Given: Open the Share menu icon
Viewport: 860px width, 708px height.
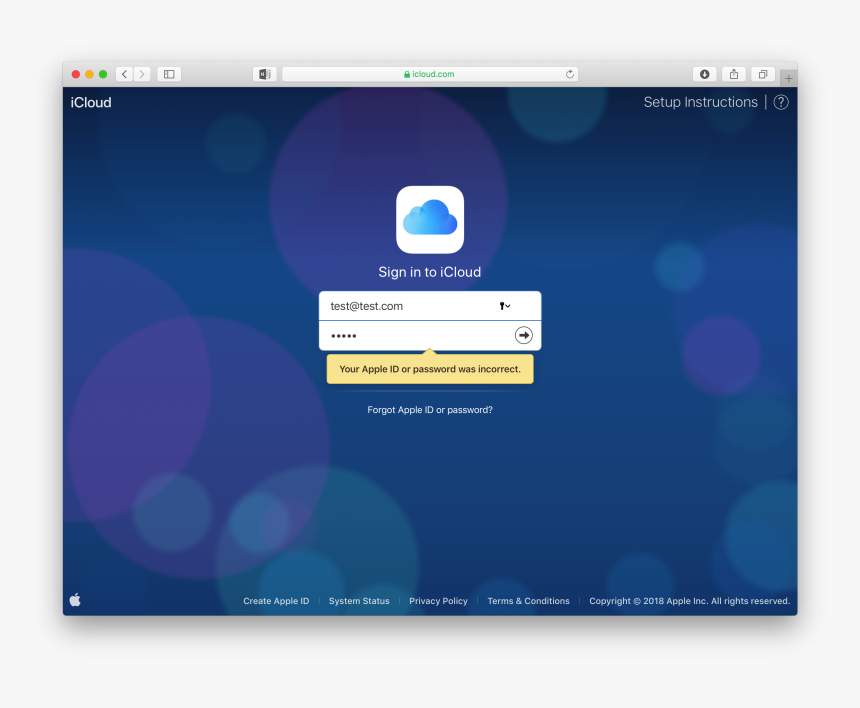Looking at the screenshot, I should coord(734,74).
